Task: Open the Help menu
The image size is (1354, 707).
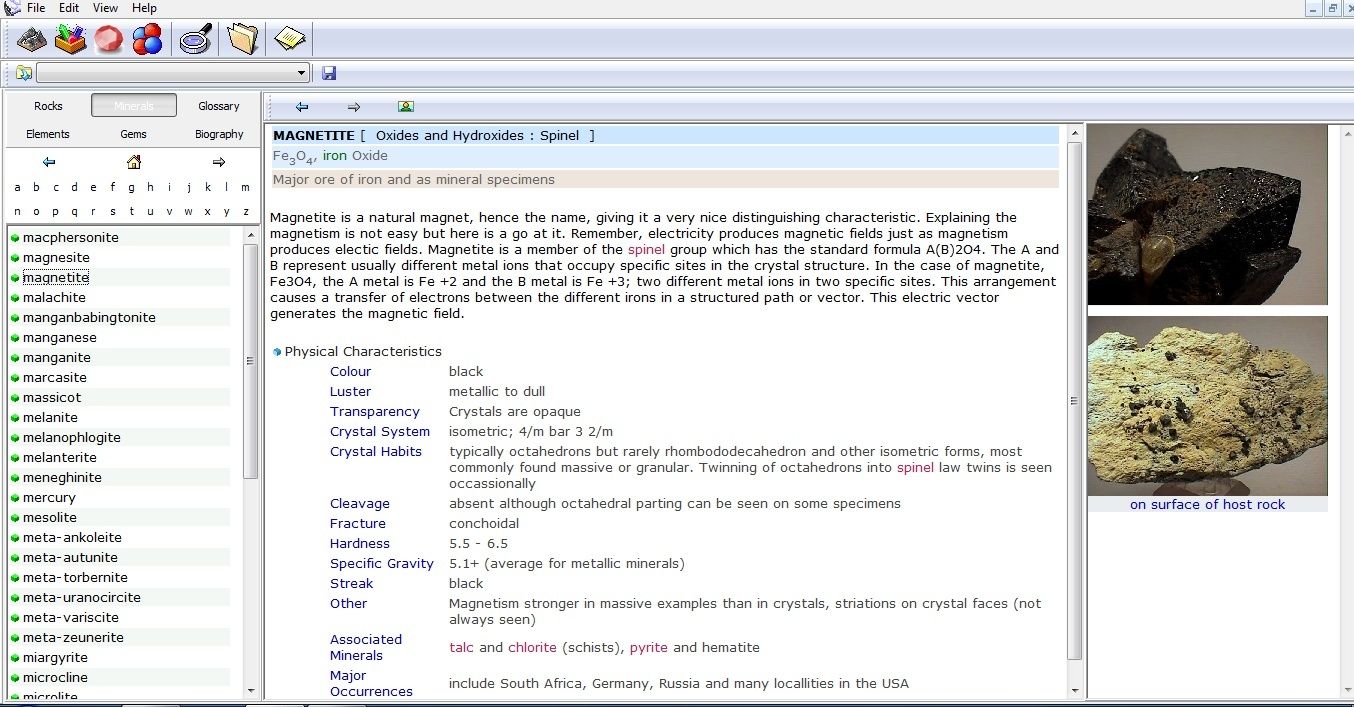Action: click(x=144, y=8)
